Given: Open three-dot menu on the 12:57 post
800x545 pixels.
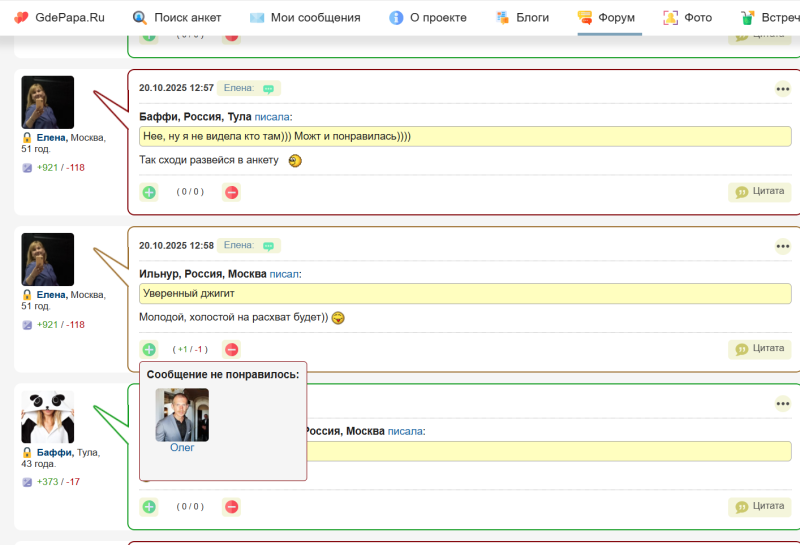Looking at the screenshot, I should tap(783, 89).
